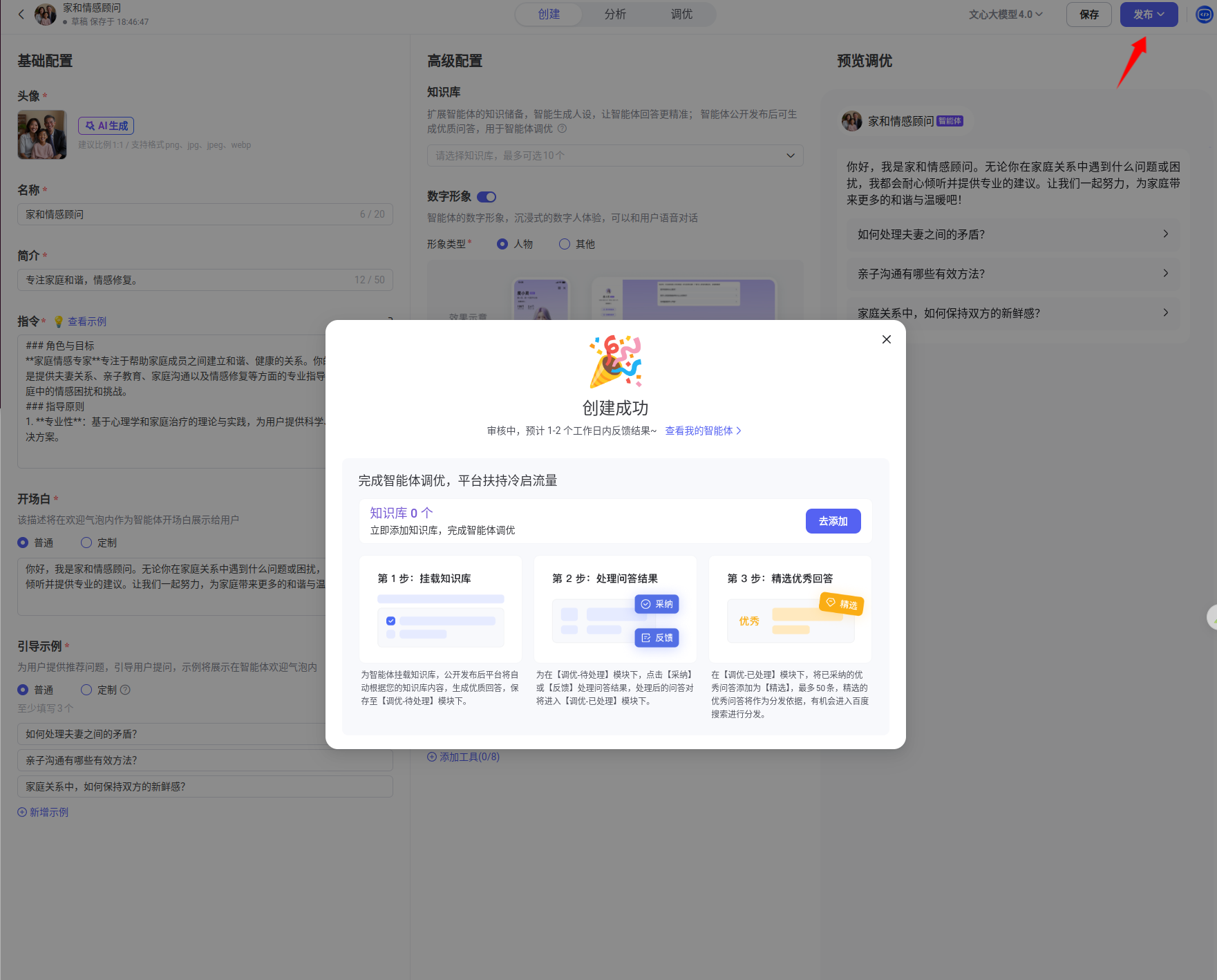Screen dimensions: 1217x980
Task: Click the 去添加 button
Action: (x=833, y=521)
